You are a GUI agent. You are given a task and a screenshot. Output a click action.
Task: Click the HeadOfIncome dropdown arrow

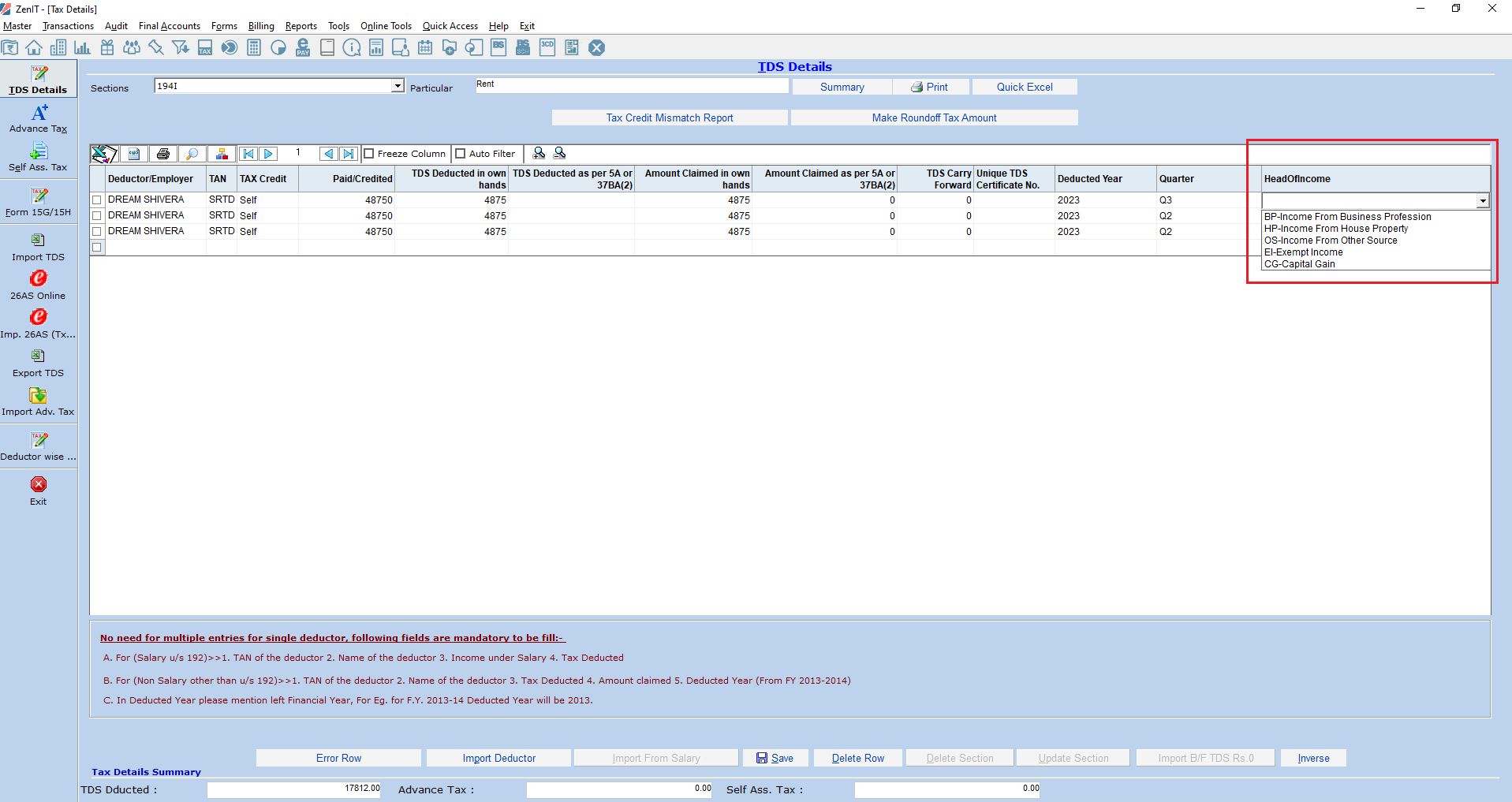[1483, 201]
